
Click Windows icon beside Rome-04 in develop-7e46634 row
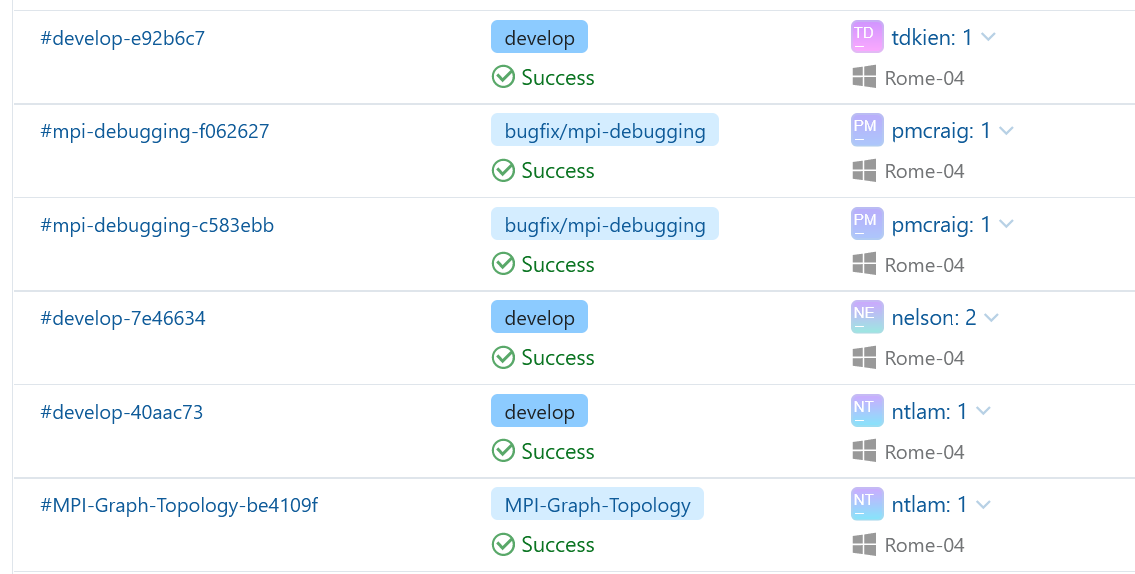point(864,357)
